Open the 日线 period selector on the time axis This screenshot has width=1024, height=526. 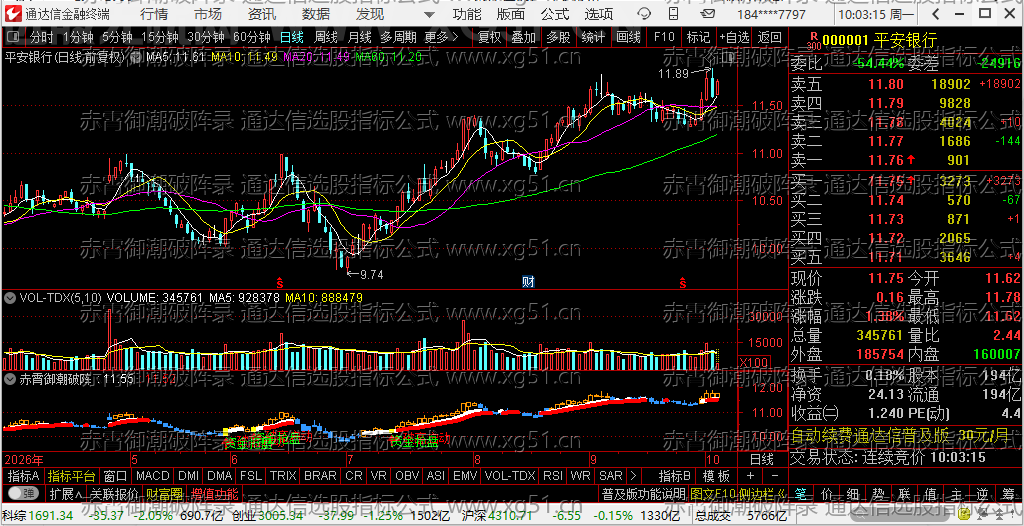click(x=761, y=459)
